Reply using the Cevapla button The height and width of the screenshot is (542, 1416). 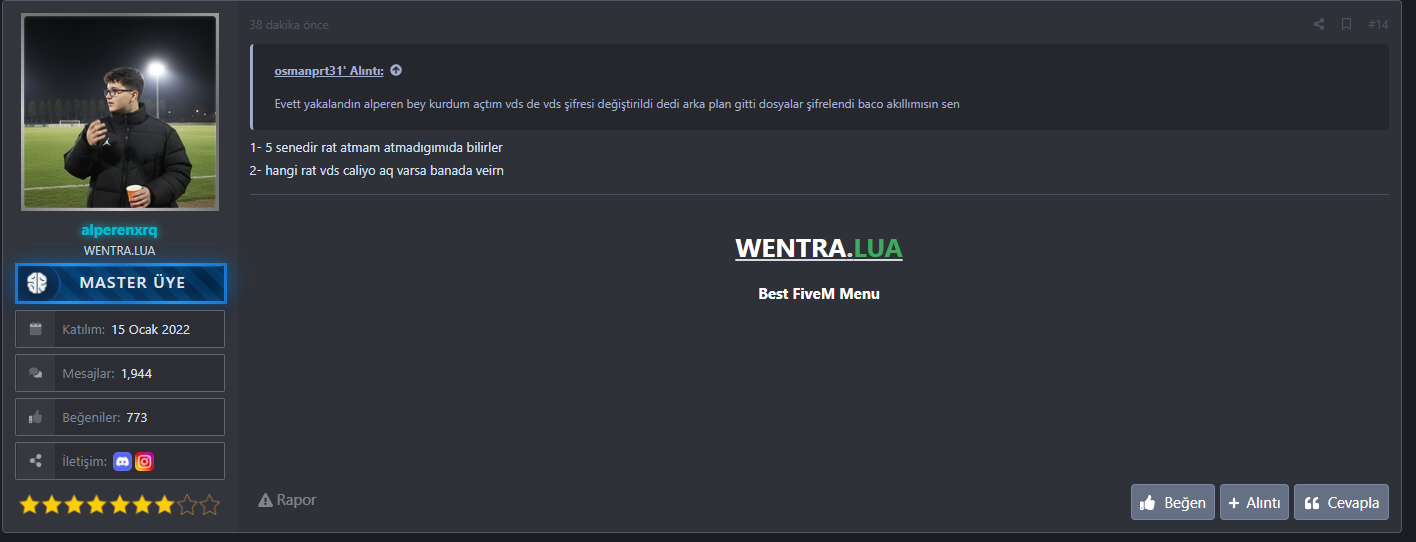[x=1341, y=502]
